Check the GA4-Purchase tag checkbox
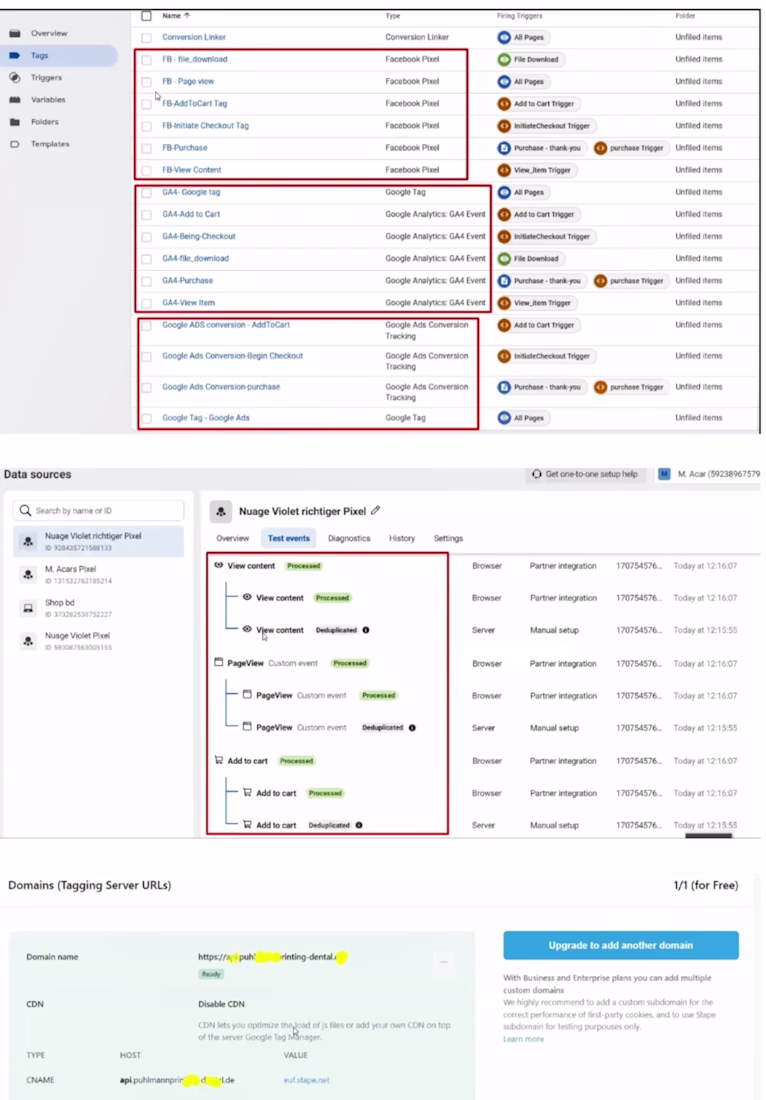This screenshot has height=1100, width=766. [147, 281]
